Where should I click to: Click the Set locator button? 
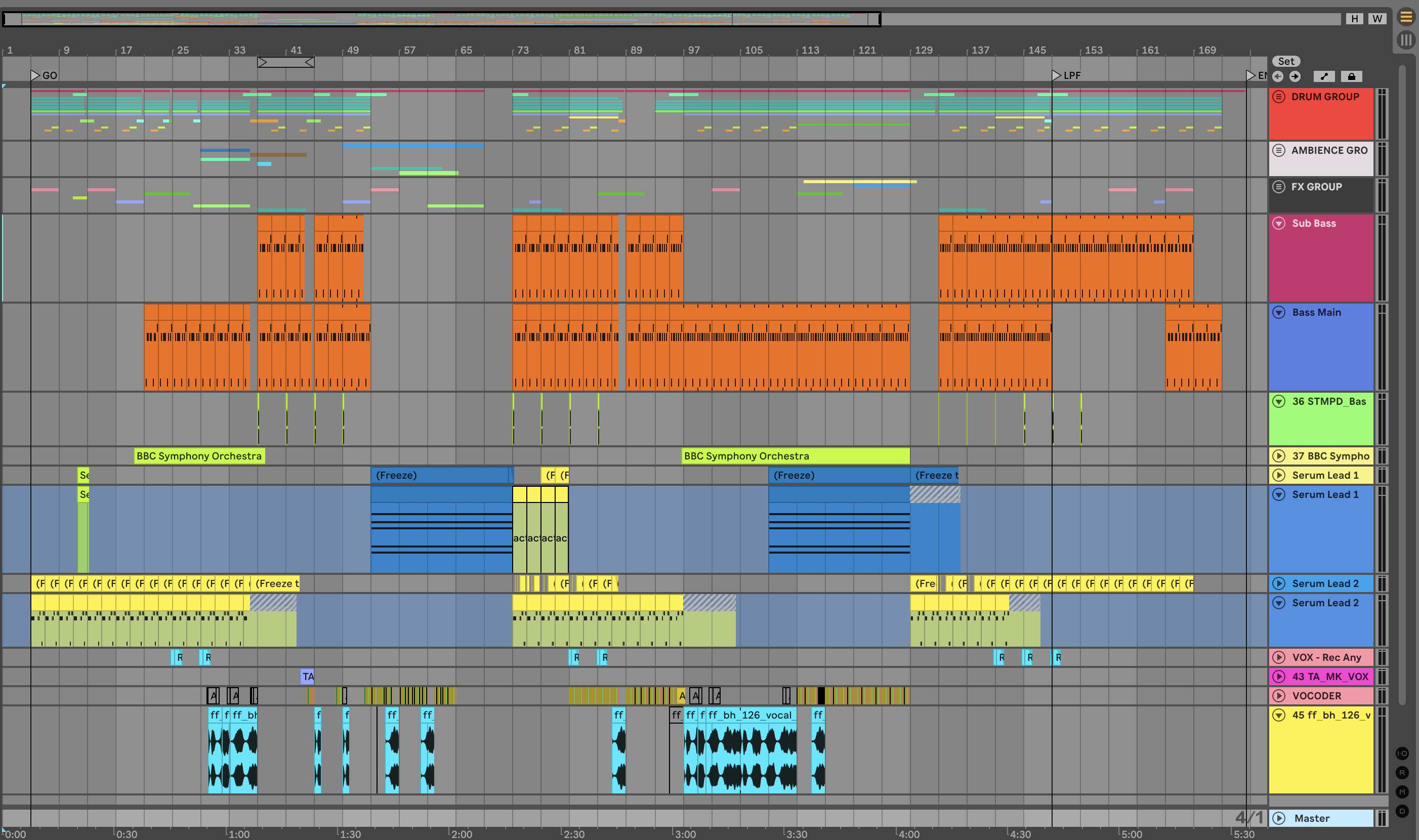click(x=1286, y=61)
